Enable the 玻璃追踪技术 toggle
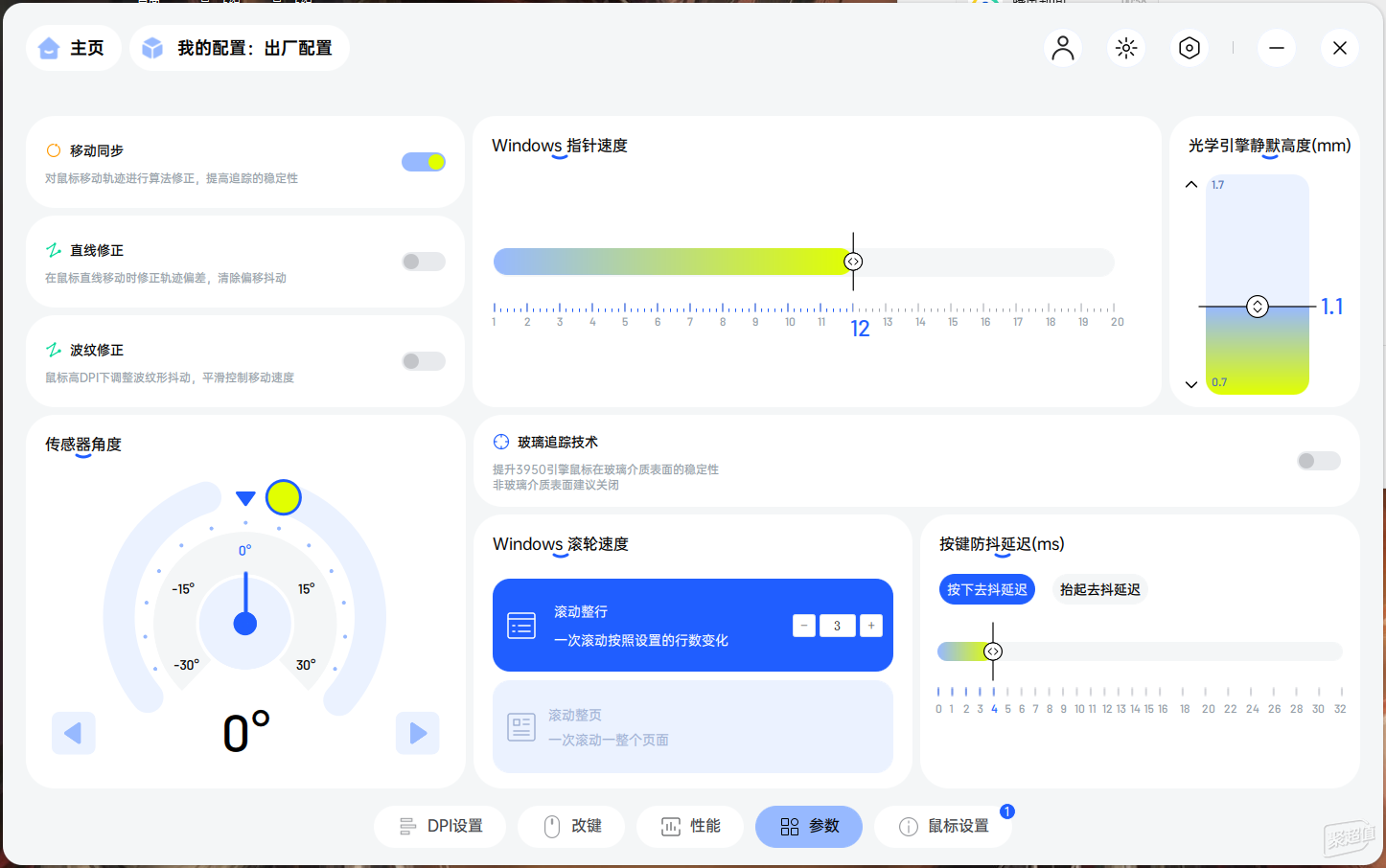Image resolution: width=1386 pixels, height=868 pixels. click(x=1318, y=461)
